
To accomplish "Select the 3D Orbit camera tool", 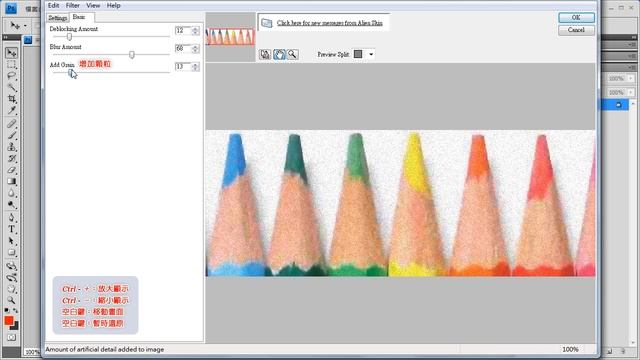I will click(x=11, y=278).
